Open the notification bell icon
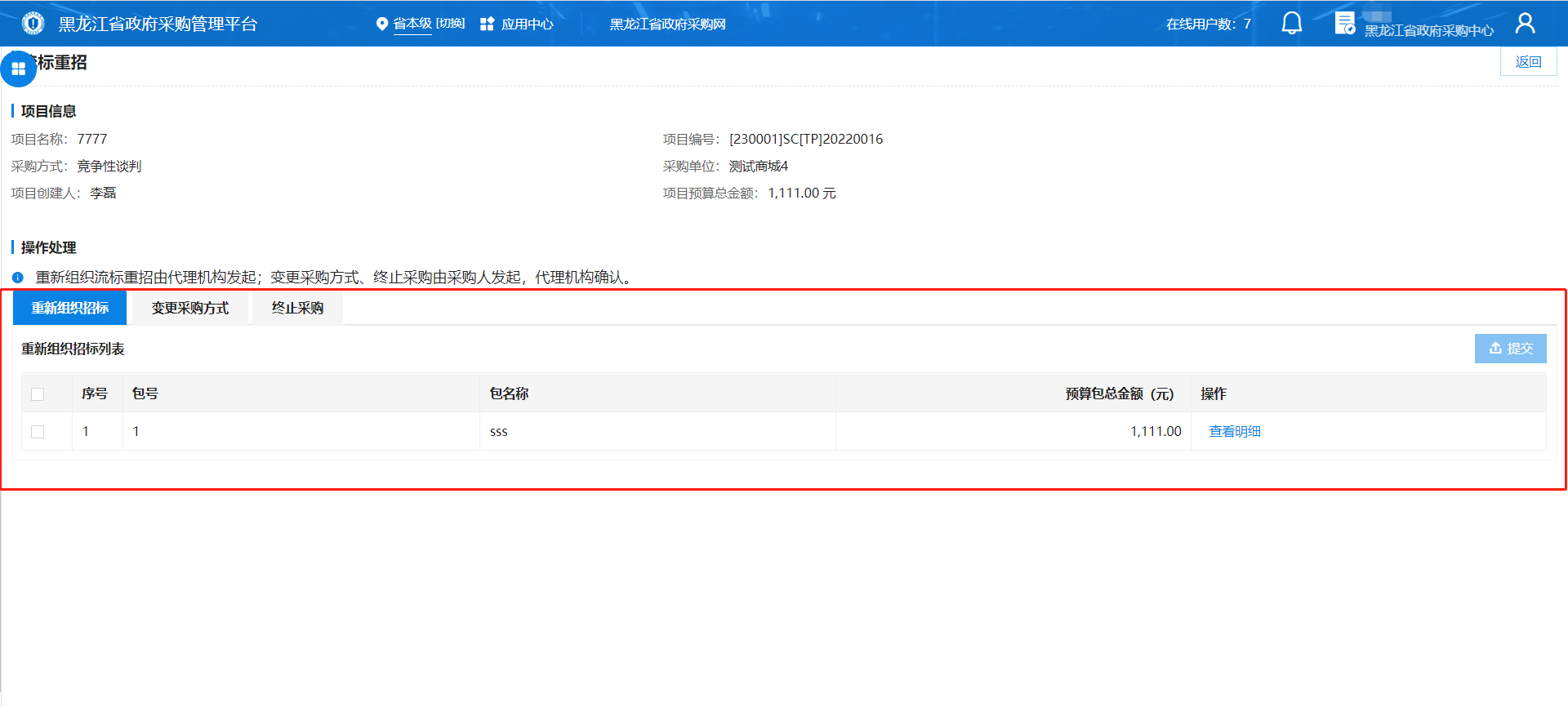This screenshot has height=707, width=1568. 1291,23
